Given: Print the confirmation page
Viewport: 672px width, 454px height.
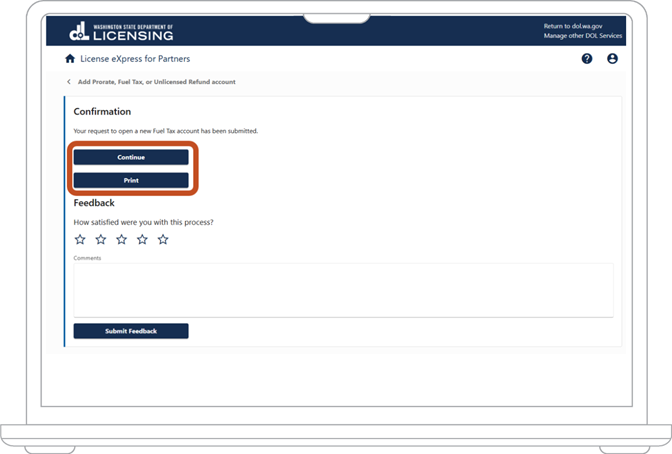Looking at the screenshot, I should [x=131, y=180].
